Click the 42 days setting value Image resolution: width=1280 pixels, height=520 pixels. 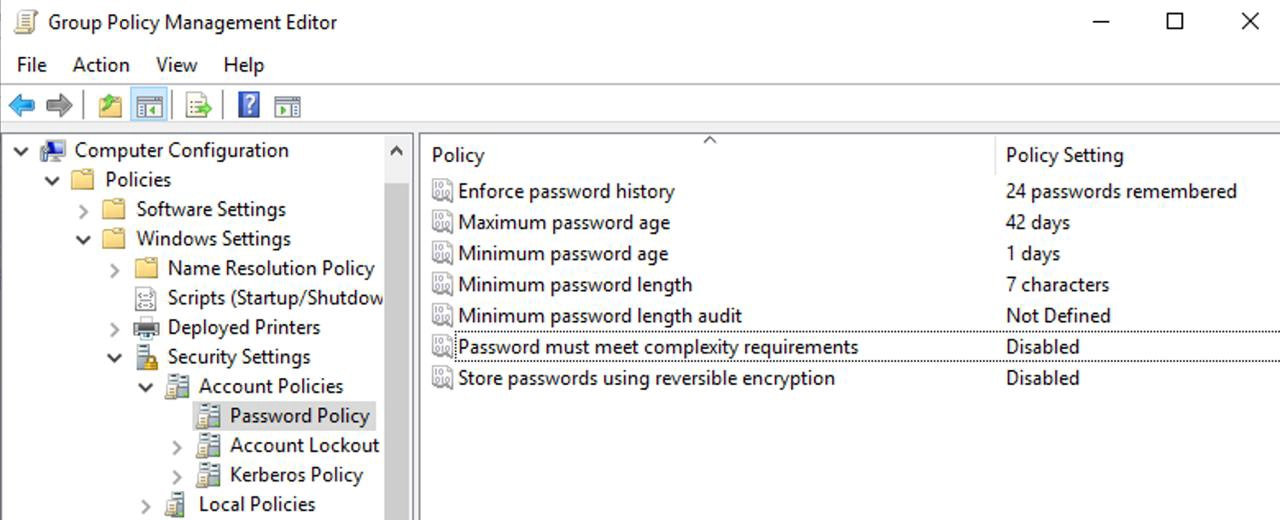[1037, 222]
